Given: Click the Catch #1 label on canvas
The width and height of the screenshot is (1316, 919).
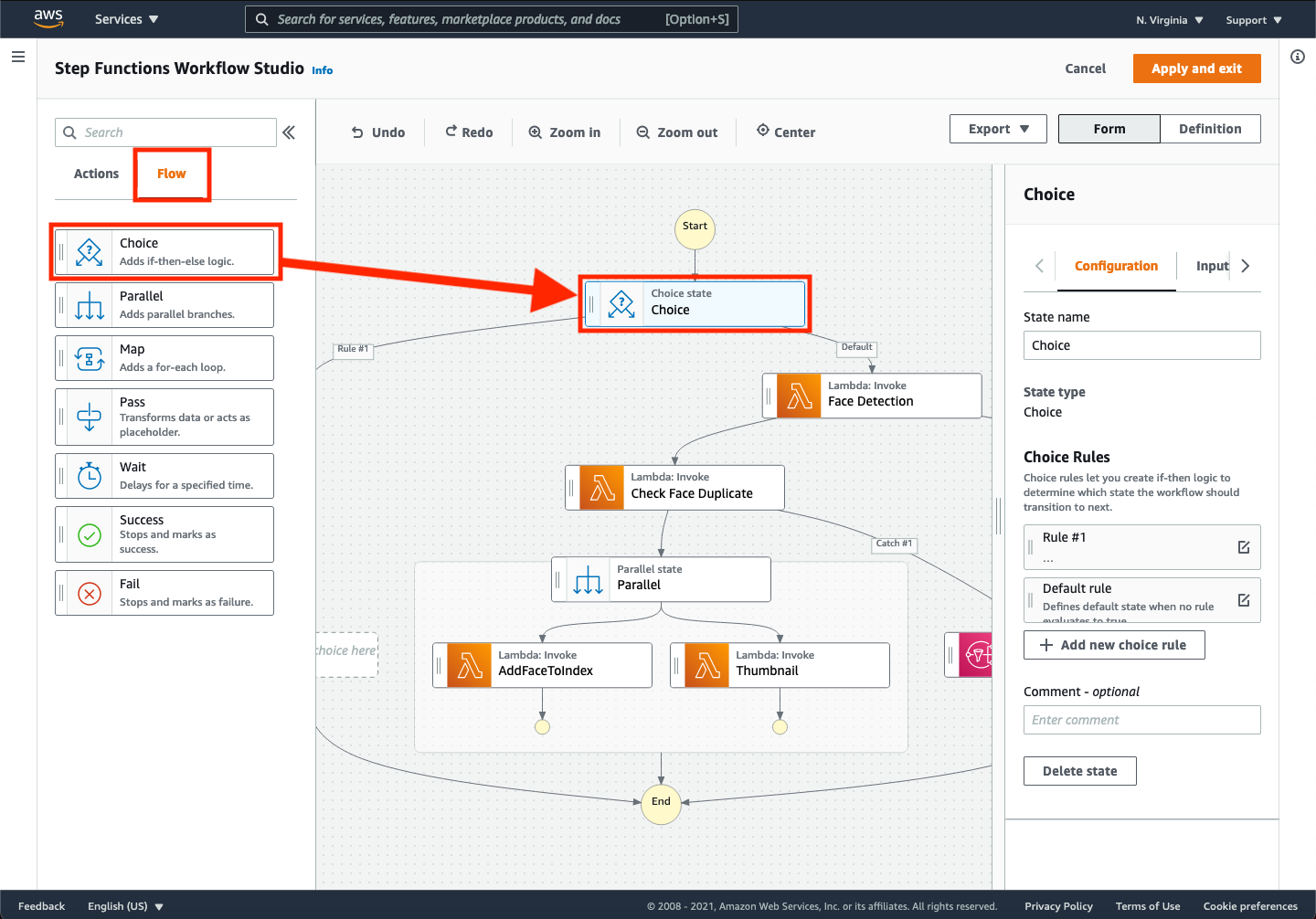Looking at the screenshot, I should pyautogui.click(x=895, y=544).
